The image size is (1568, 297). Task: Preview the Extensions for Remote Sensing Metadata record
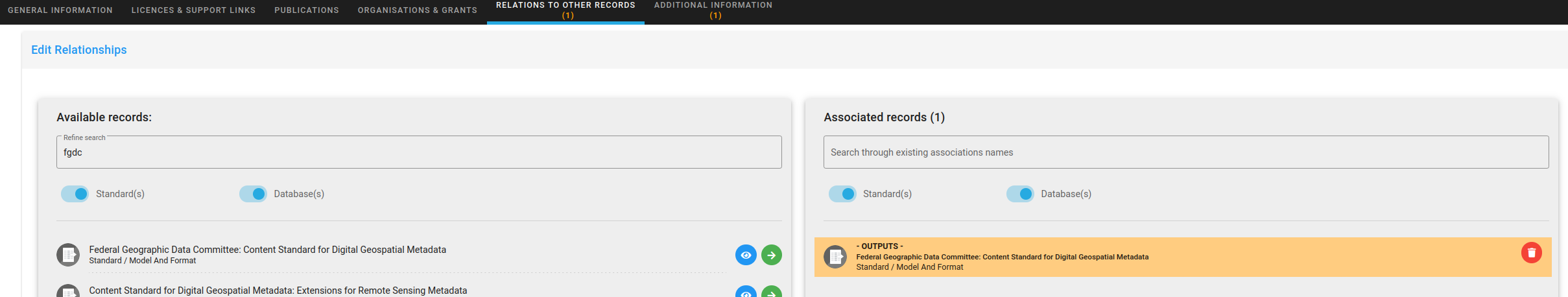click(746, 292)
